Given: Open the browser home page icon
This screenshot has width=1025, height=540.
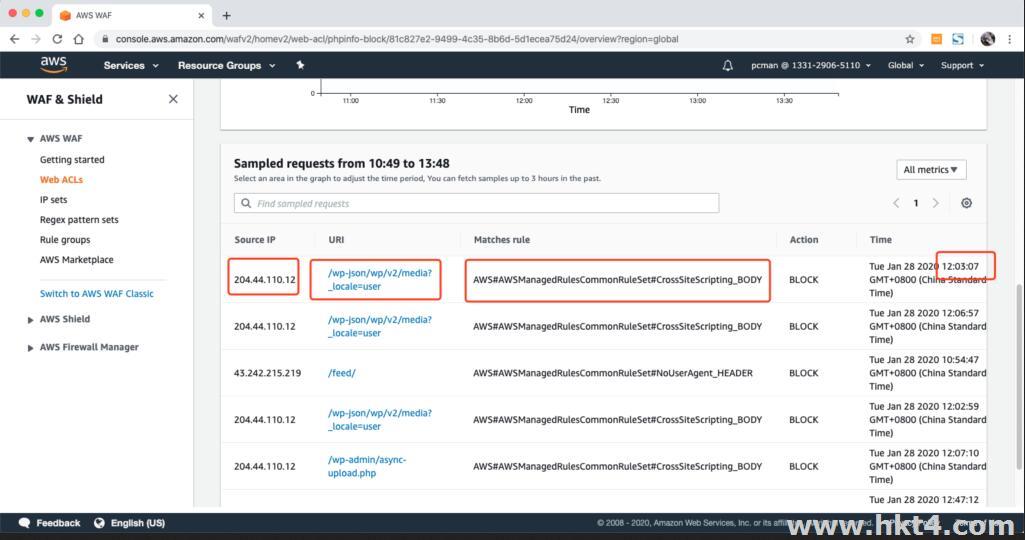Looking at the screenshot, I should click(x=79, y=39).
